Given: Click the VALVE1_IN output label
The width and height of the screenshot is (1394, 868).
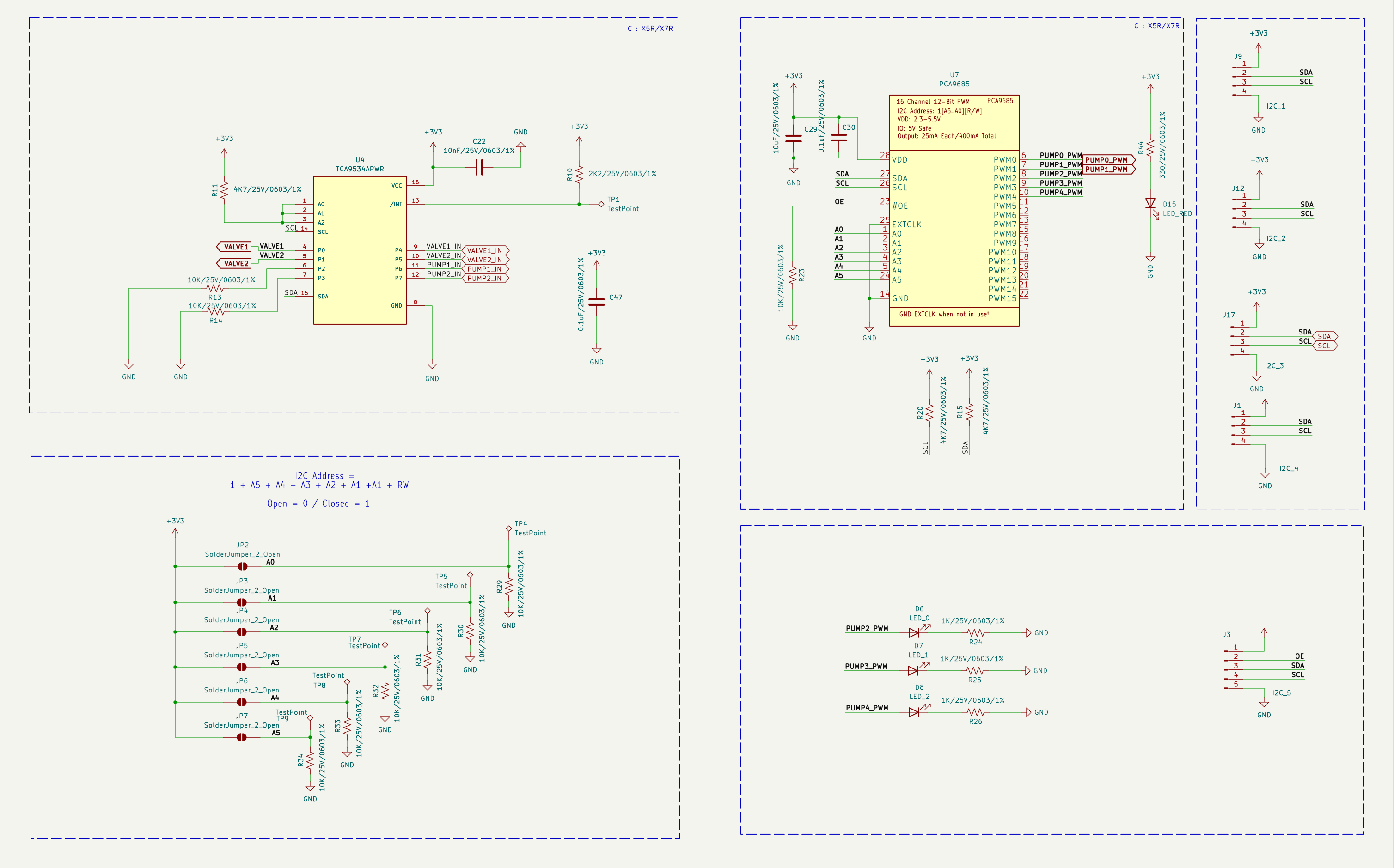Looking at the screenshot, I should (x=486, y=251).
